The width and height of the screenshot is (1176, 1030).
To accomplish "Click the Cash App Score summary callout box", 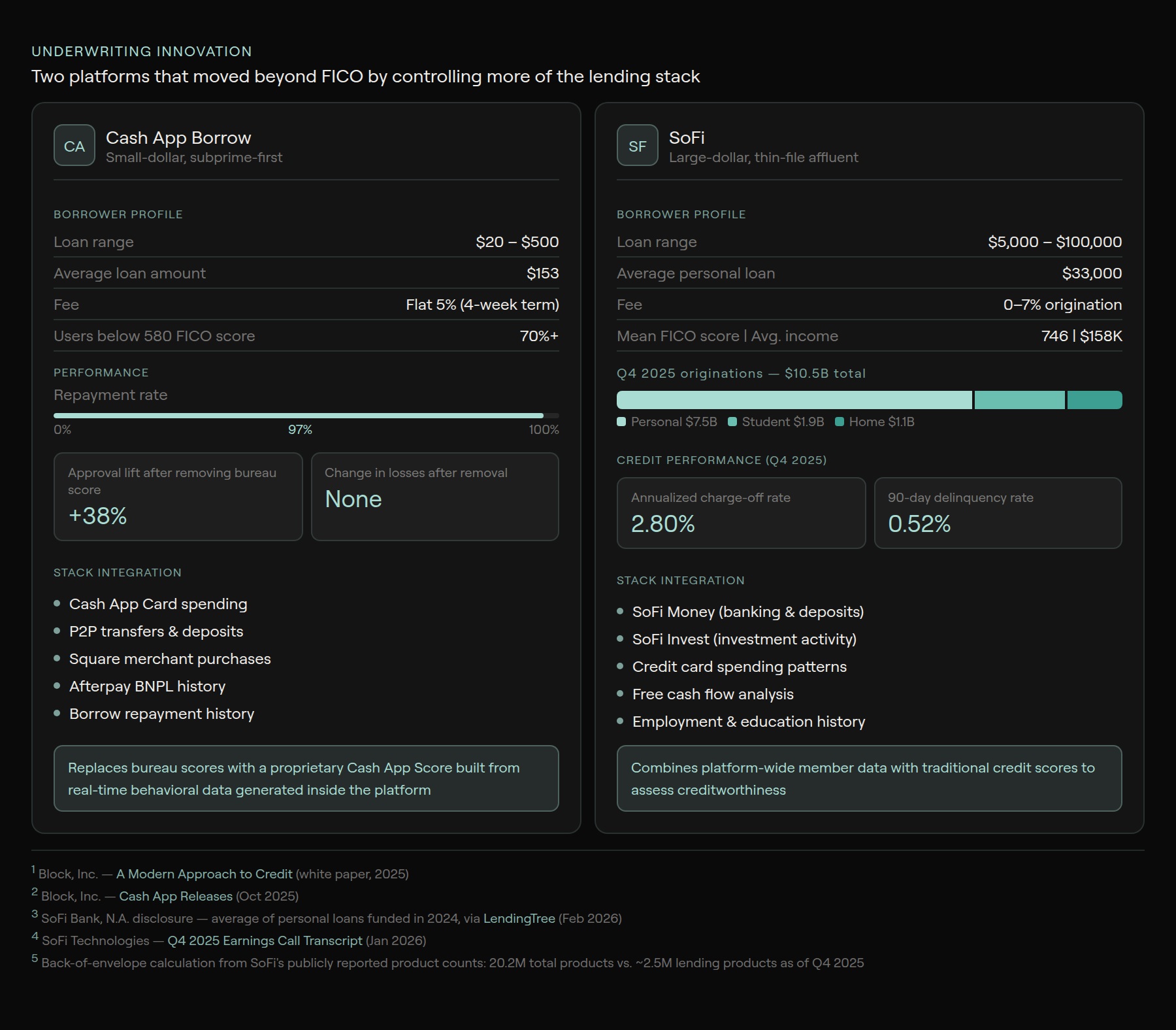I will click(x=306, y=778).
